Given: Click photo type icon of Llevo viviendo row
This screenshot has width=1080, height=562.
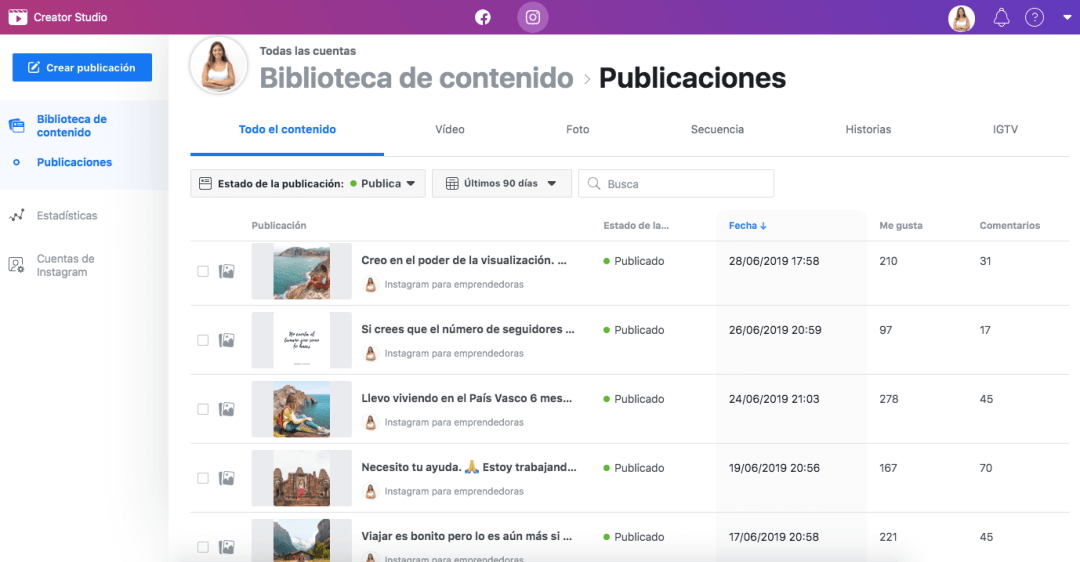Looking at the screenshot, I should [227, 409].
